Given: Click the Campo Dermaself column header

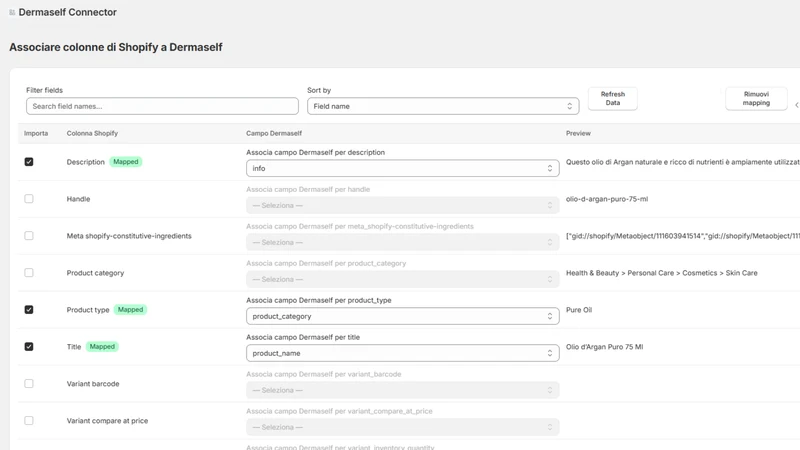Looking at the screenshot, I should pos(274,133).
